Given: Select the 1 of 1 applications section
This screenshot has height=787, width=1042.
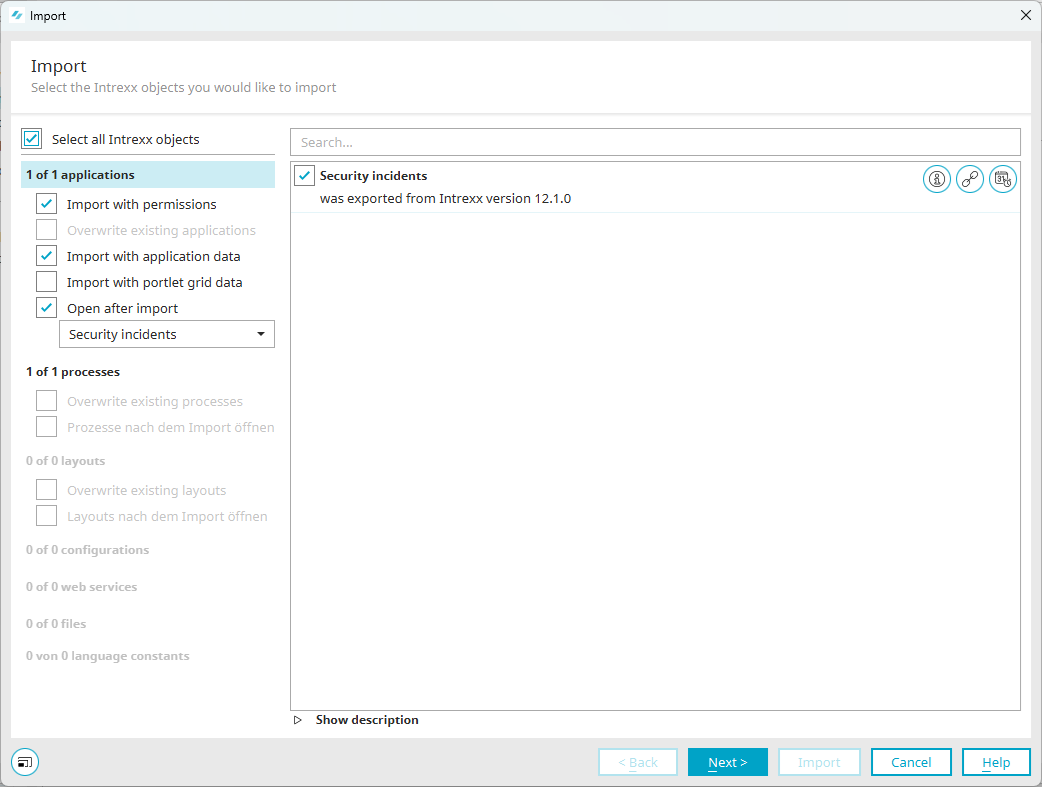Looking at the screenshot, I should pos(148,175).
